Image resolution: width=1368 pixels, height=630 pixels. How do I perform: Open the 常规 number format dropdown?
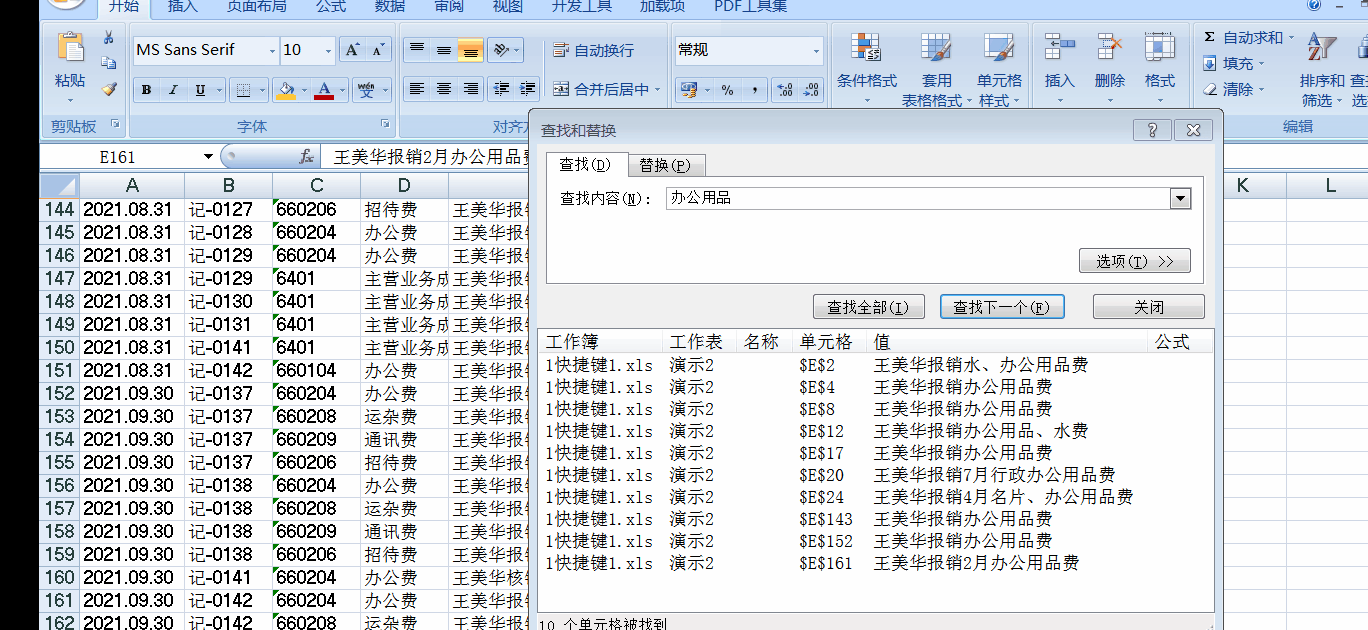point(818,49)
